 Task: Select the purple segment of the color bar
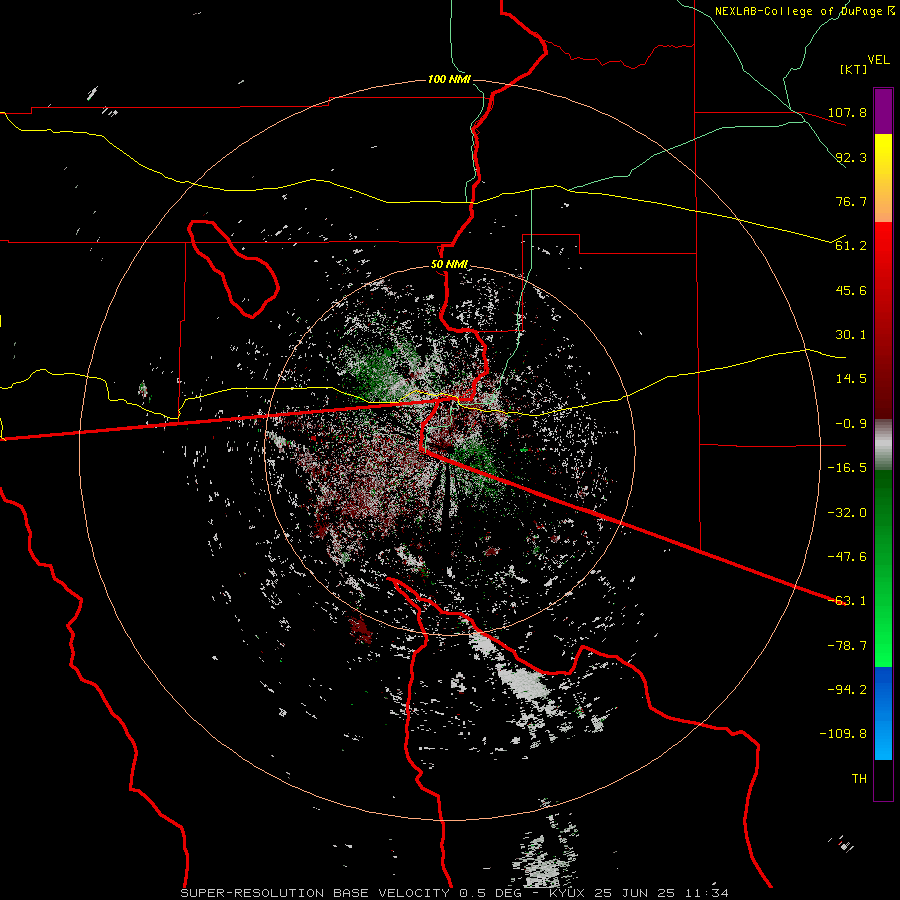[x=883, y=111]
